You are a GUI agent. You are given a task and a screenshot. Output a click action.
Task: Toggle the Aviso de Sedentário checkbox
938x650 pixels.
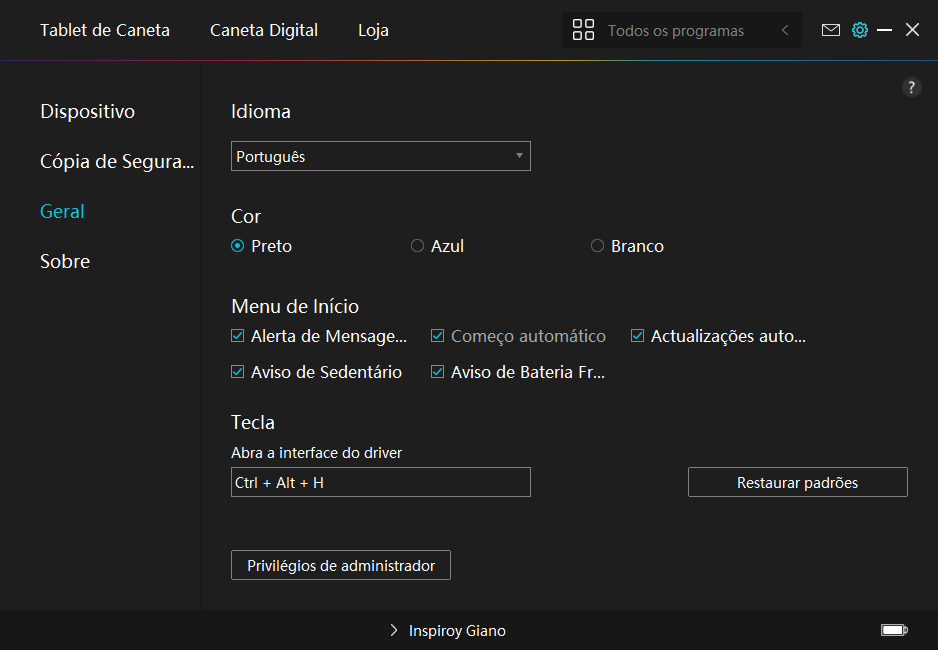pyautogui.click(x=237, y=372)
